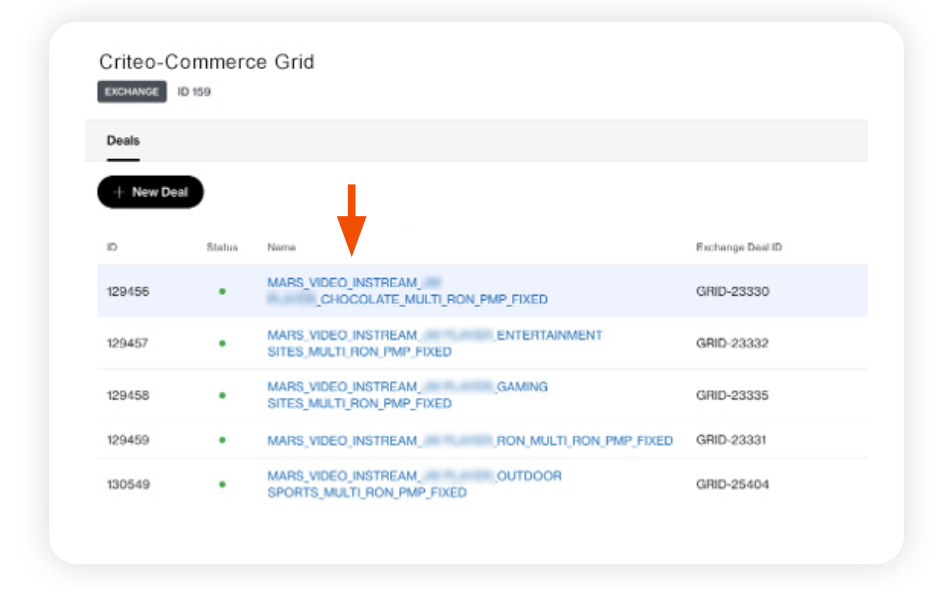Select the row ID 129458 cell
Image resolution: width=935 pixels, height=590 pixels.
point(128,395)
